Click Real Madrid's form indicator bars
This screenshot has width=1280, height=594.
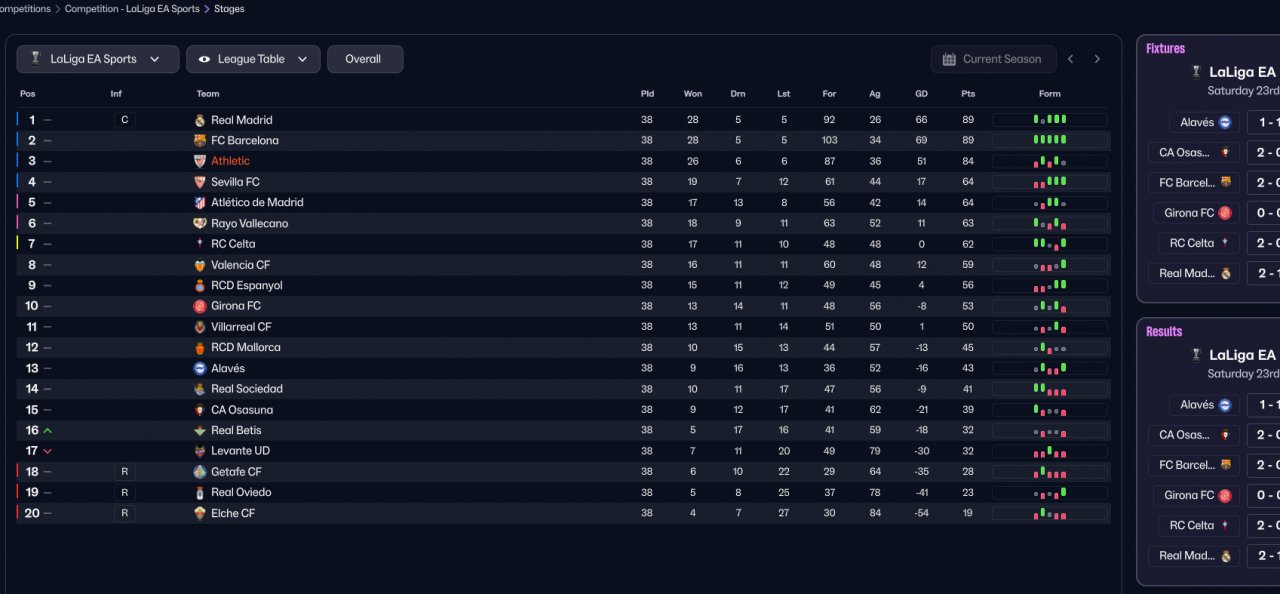(x=1049, y=120)
